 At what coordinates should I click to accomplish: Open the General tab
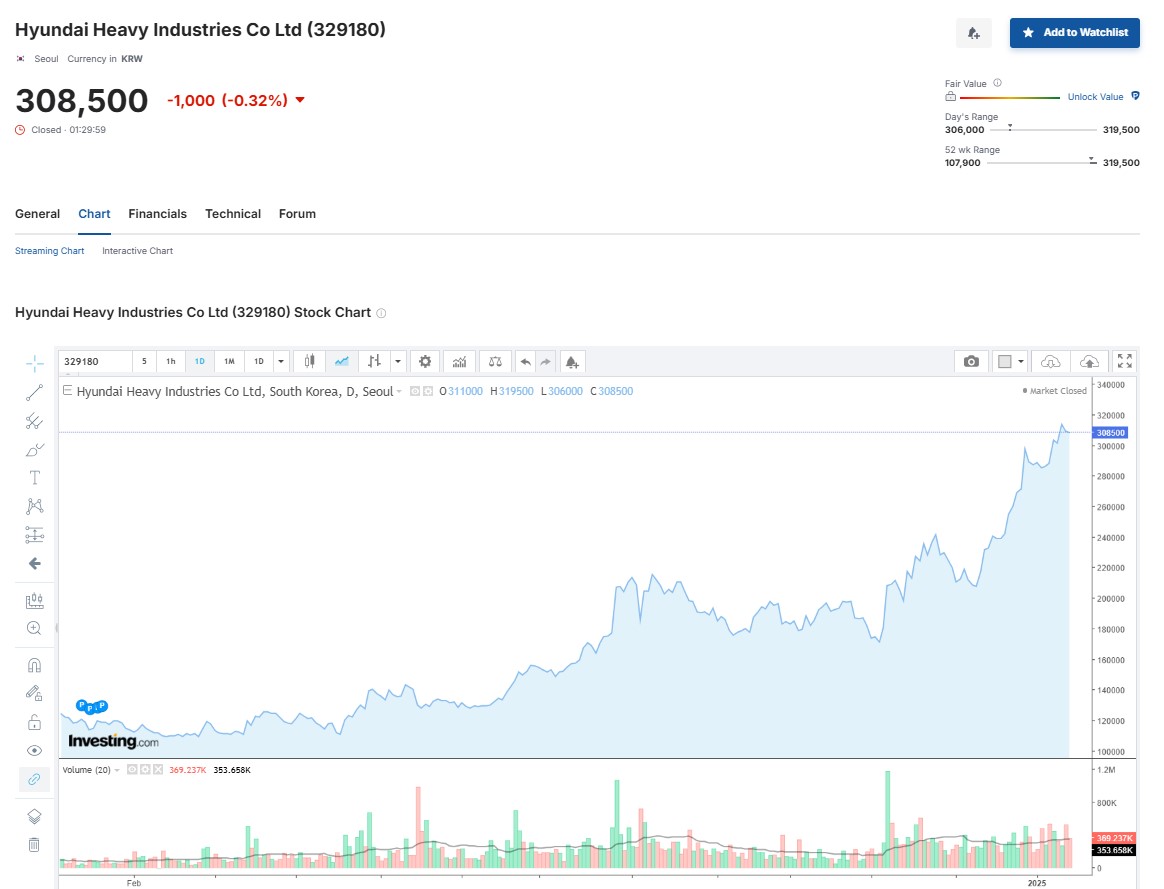tap(37, 214)
